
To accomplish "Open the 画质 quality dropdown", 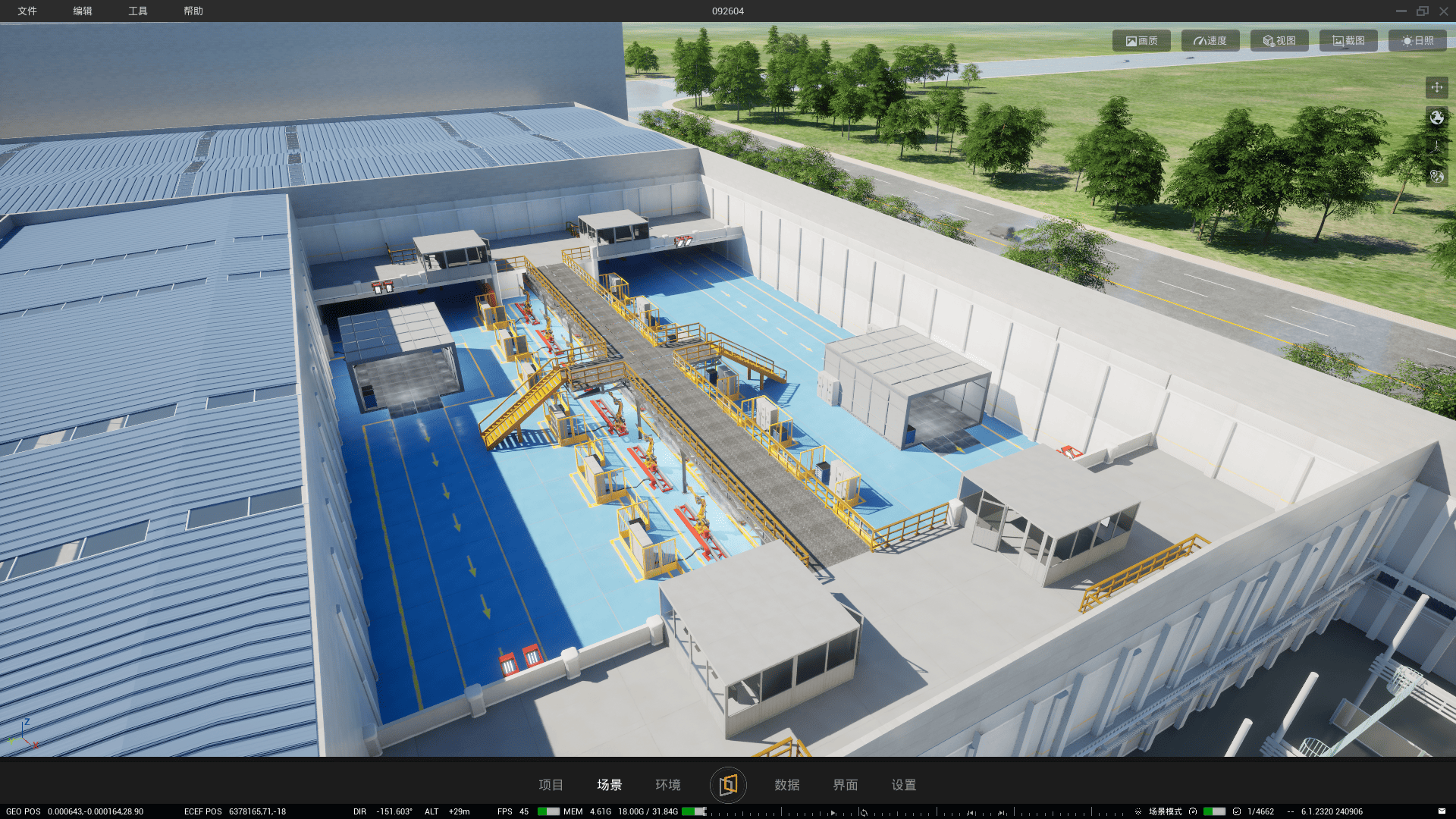I will point(1141,41).
